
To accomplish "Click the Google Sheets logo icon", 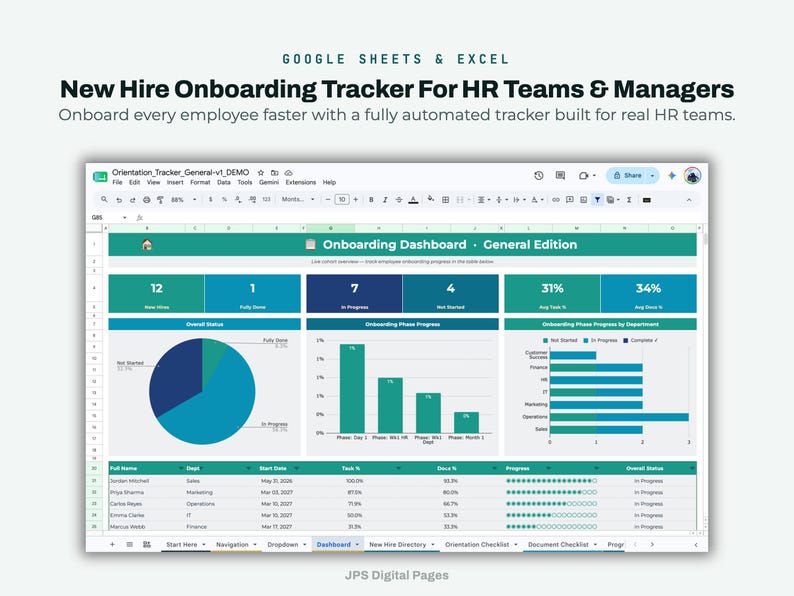I will click(x=100, y=177).
